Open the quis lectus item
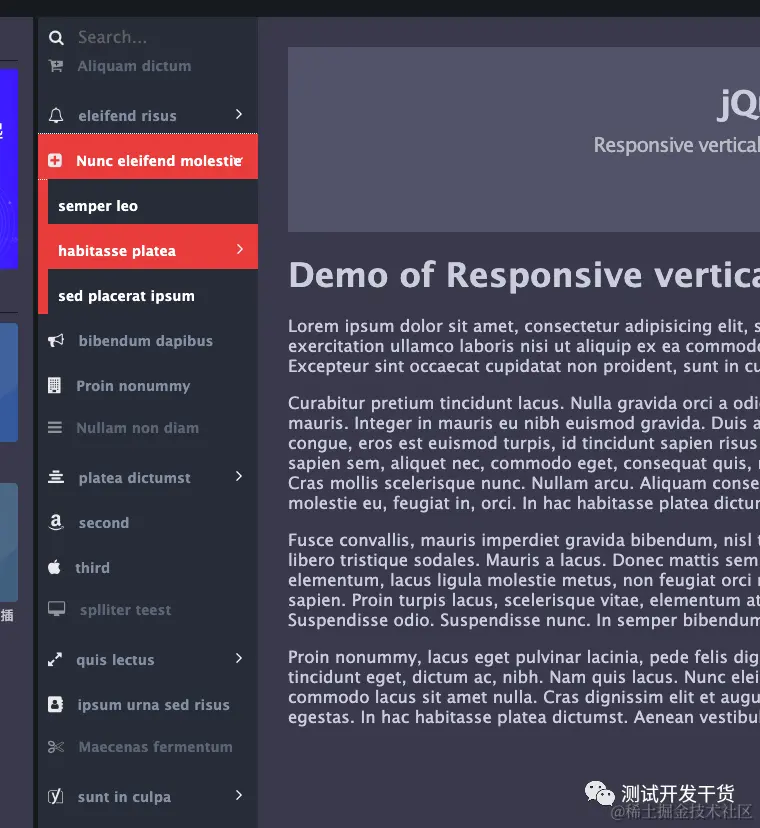 [x=115, y=660]
